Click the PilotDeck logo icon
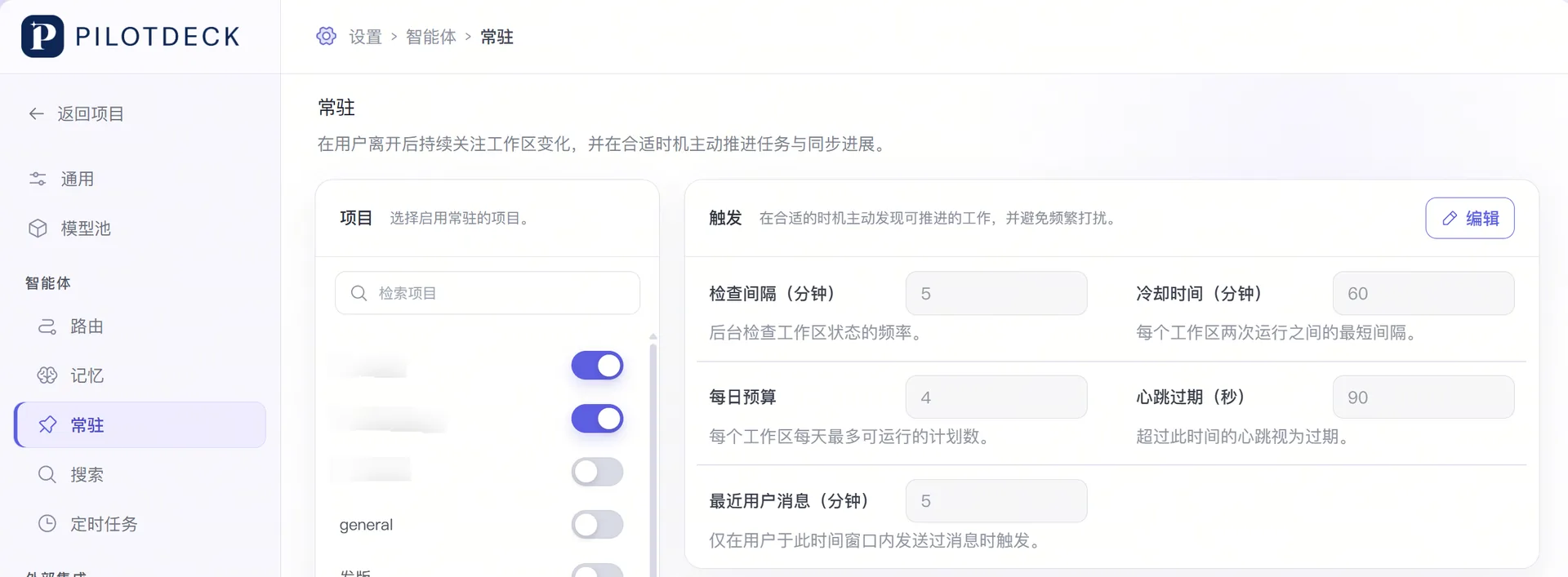Viewport: 1568px width, 577px height. (x=42, y=36)
